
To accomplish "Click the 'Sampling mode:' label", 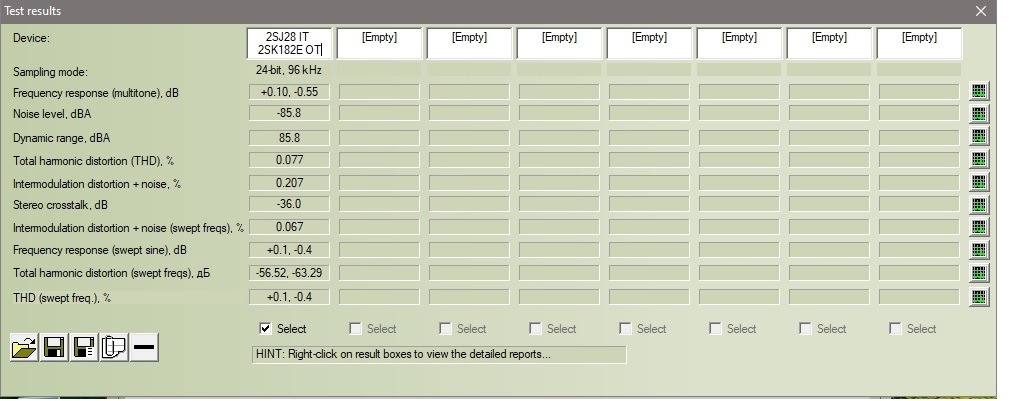I will 50,72.
